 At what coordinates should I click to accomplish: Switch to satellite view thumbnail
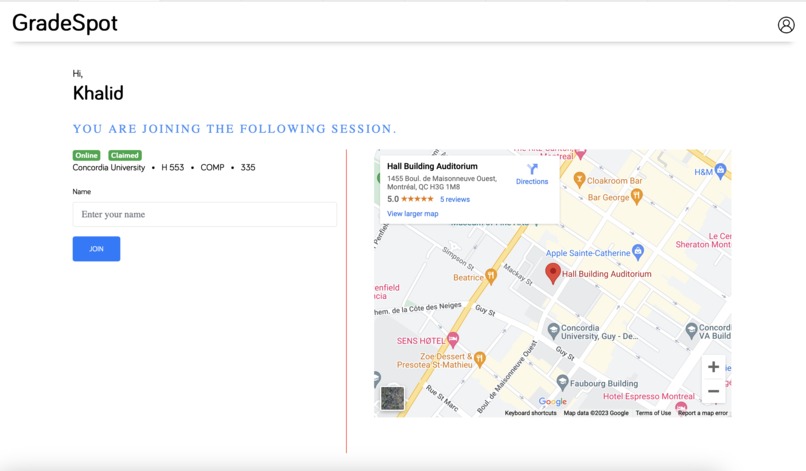pyautogui.click(x=392, y=398)
